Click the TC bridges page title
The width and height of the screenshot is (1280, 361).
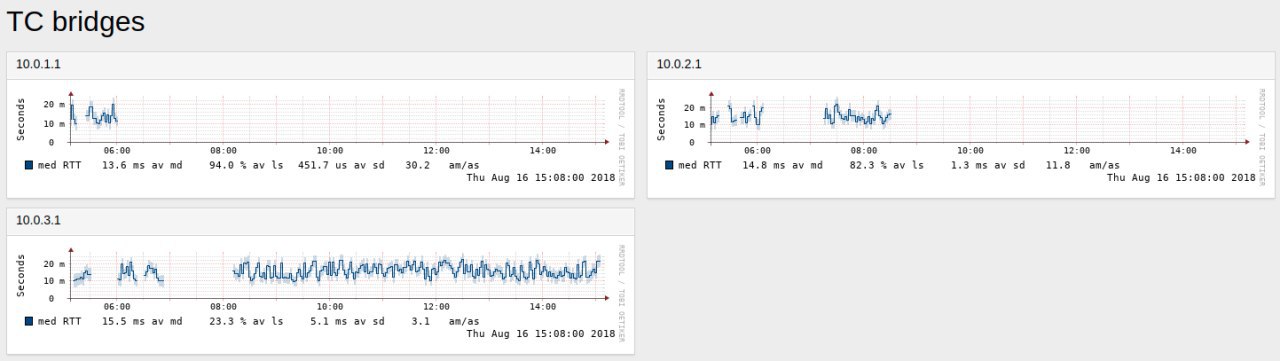tap(76, 21)
